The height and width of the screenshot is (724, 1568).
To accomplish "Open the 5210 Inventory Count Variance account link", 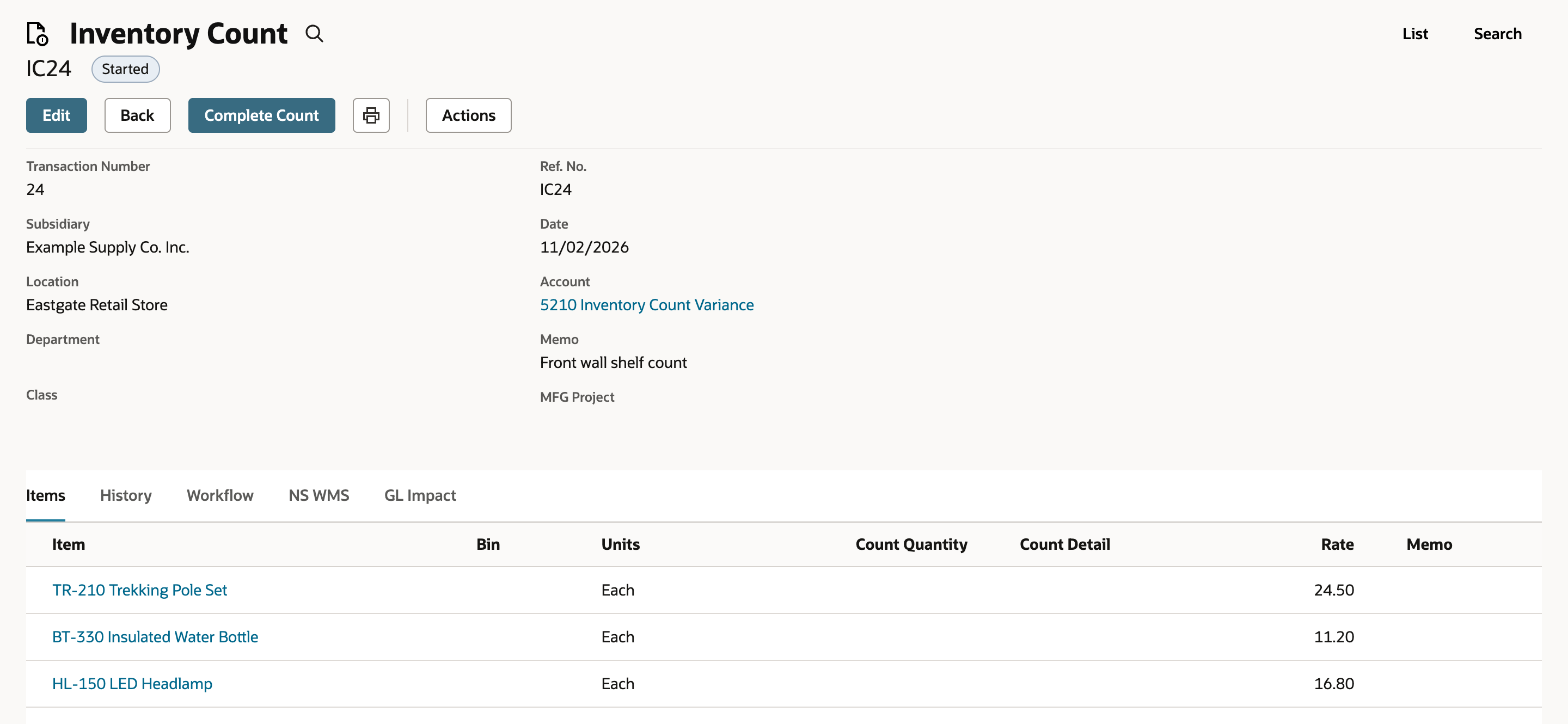I will 646,304.
